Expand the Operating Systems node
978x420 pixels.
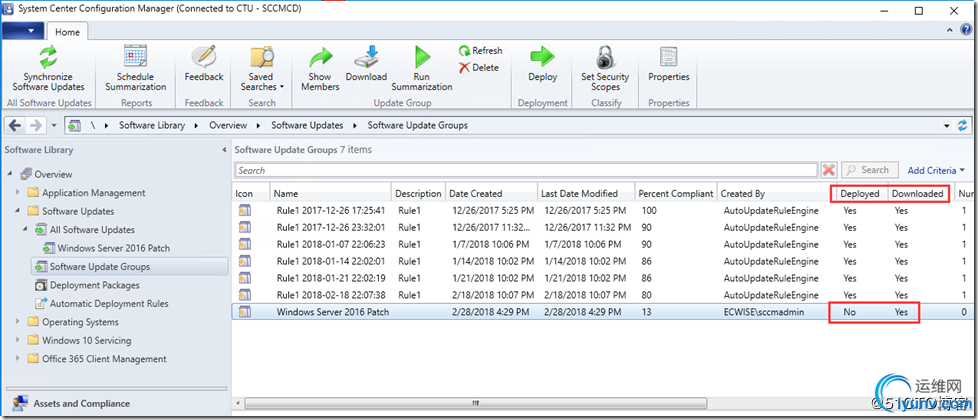coord(18,322)
